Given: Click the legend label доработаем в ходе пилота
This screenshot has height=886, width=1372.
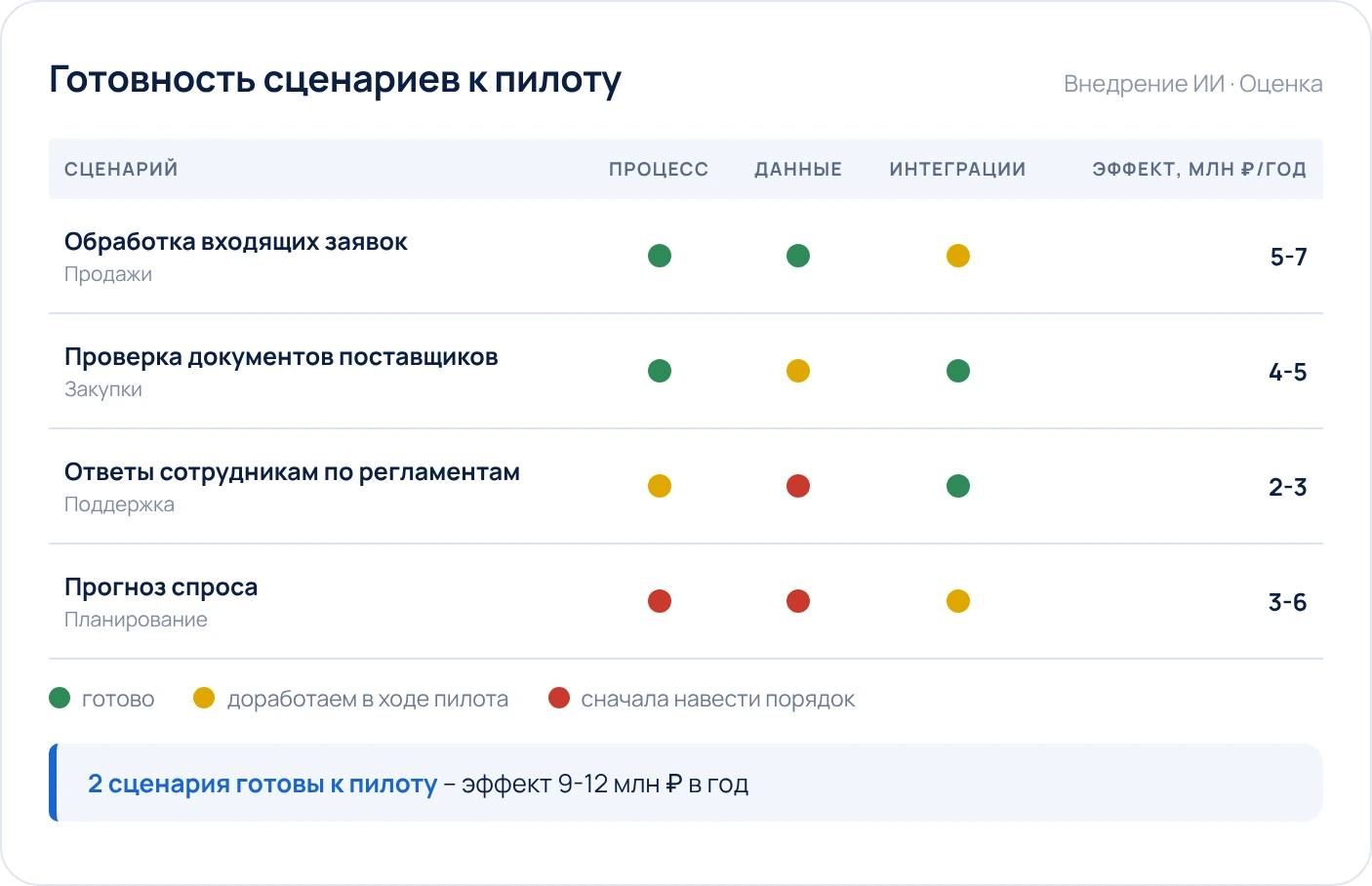Looking at the screenshot, I should point(368,699).
